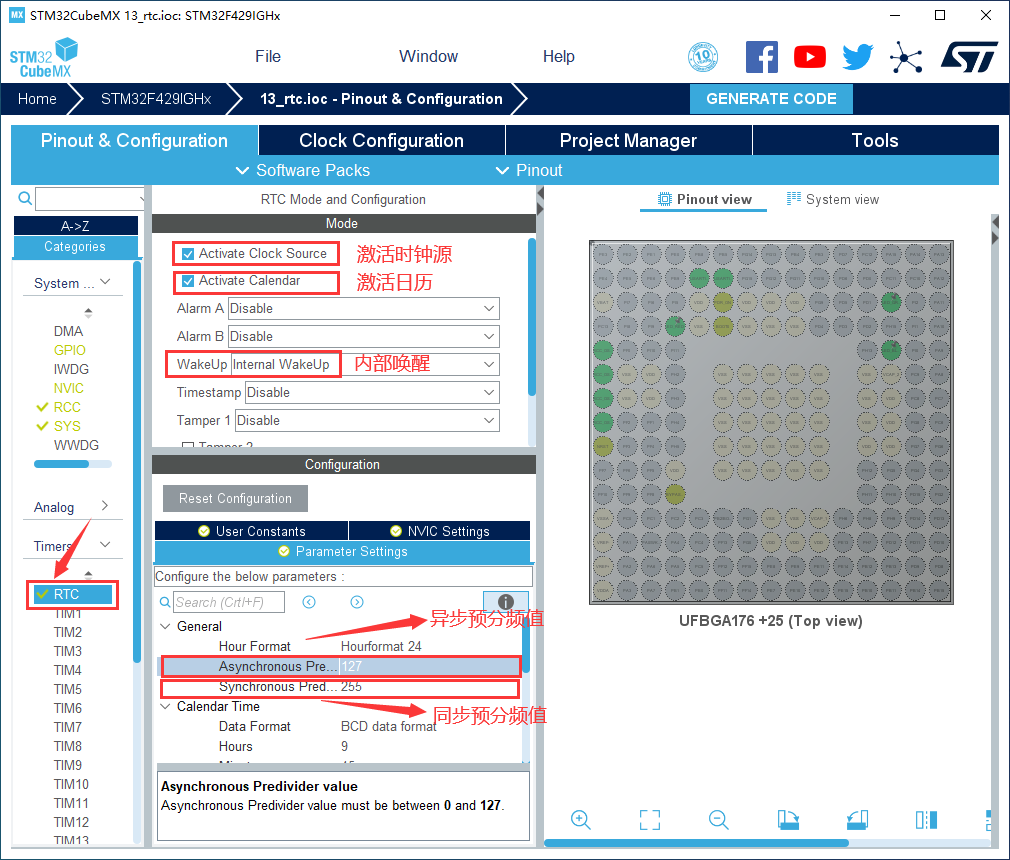This screenshot has width=1010, height=860.
Task: Zoom in on the pinout view
Action: coord(580,819)
